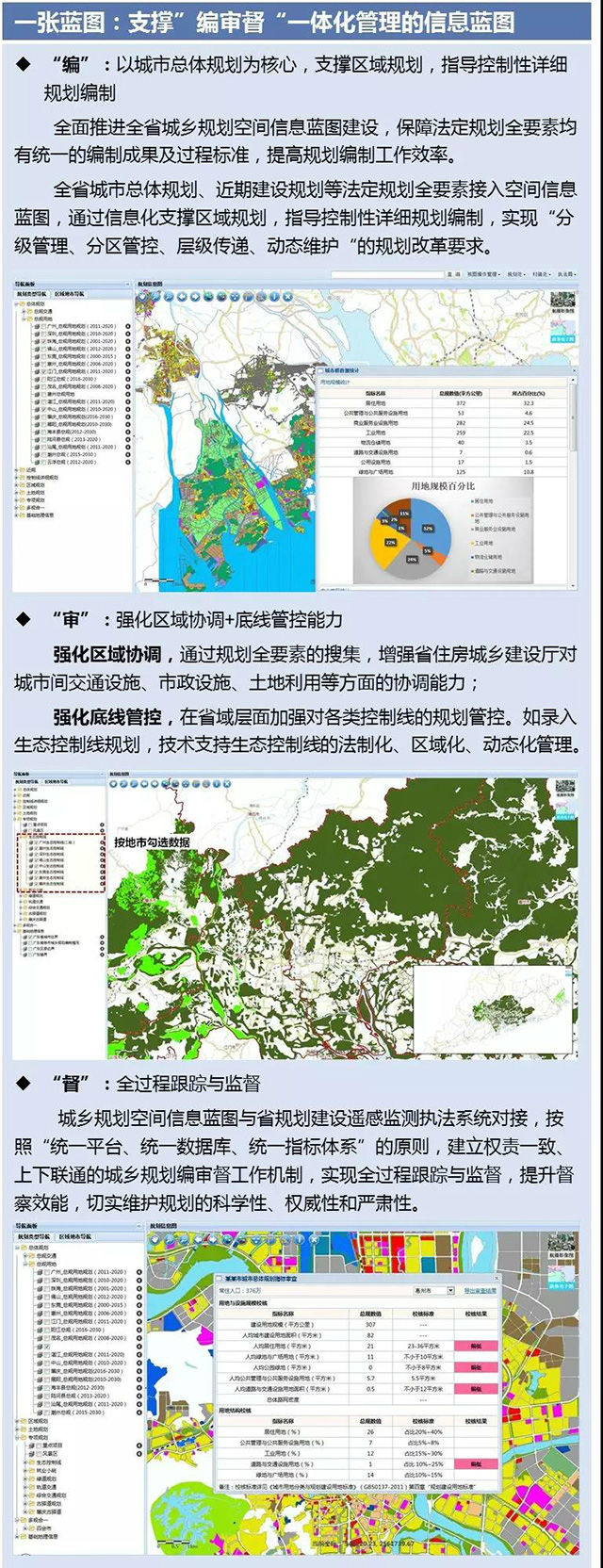The image size is (603, 1568).
Task: Select 多规合一 node in top GIS tree
Action: point(35,508)
